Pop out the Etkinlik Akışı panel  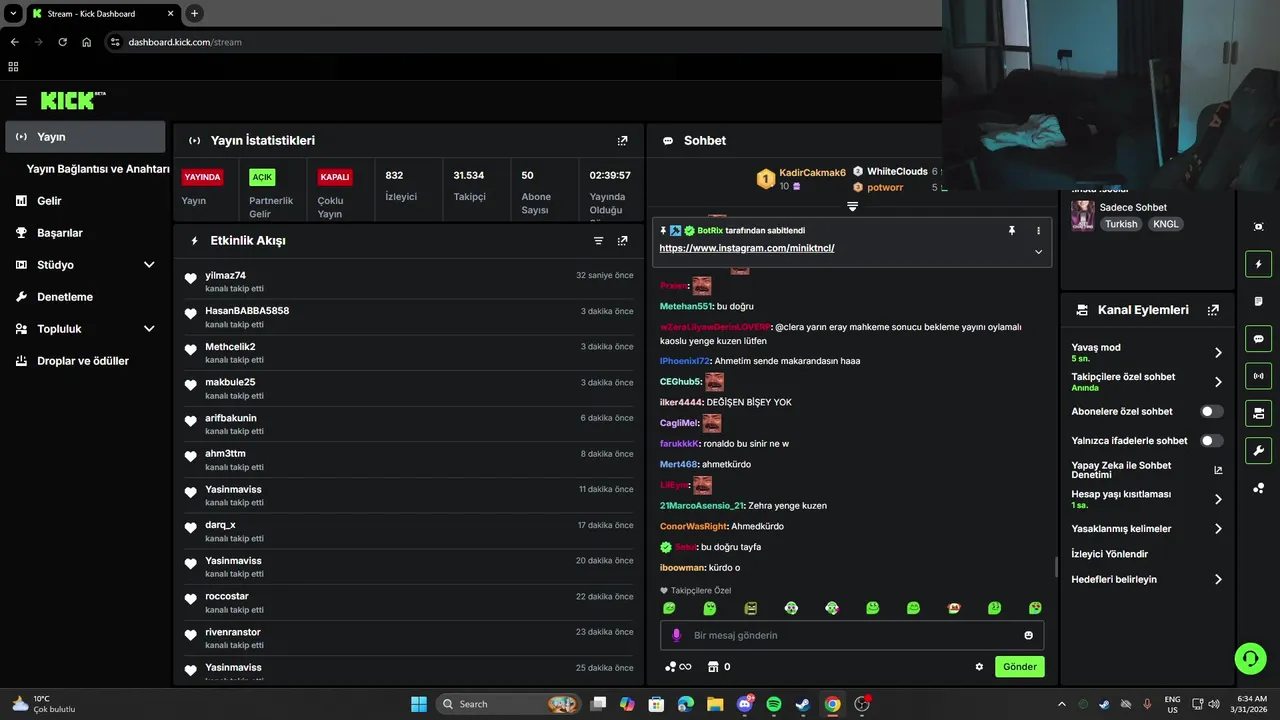pos(622,241)
